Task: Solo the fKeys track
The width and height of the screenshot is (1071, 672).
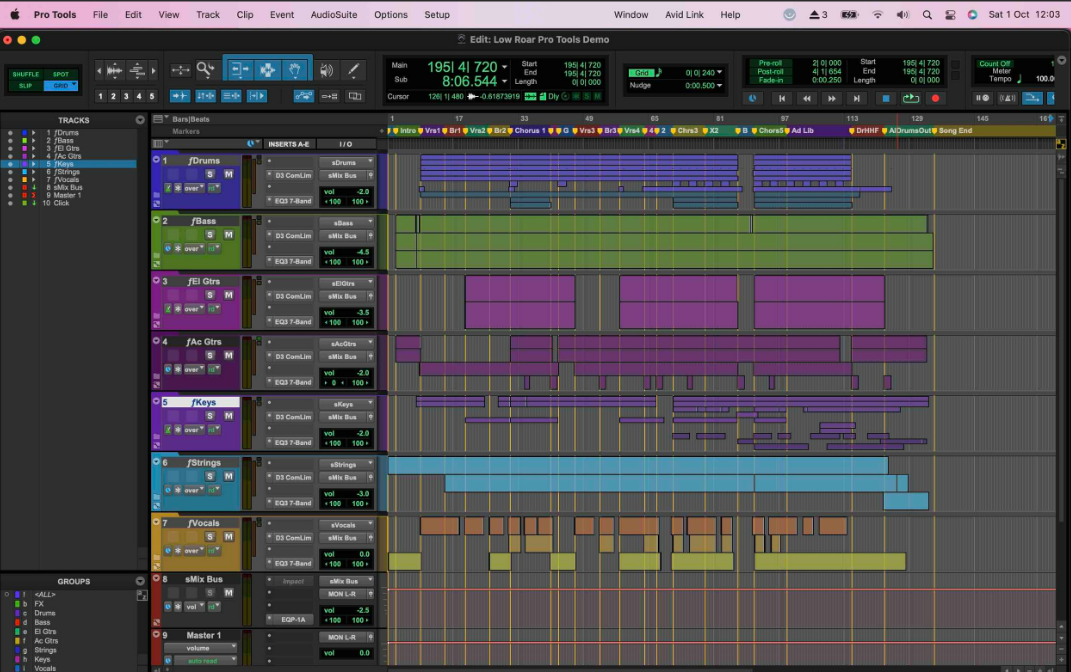Action: pyautogui.click(x=210, y=416)
